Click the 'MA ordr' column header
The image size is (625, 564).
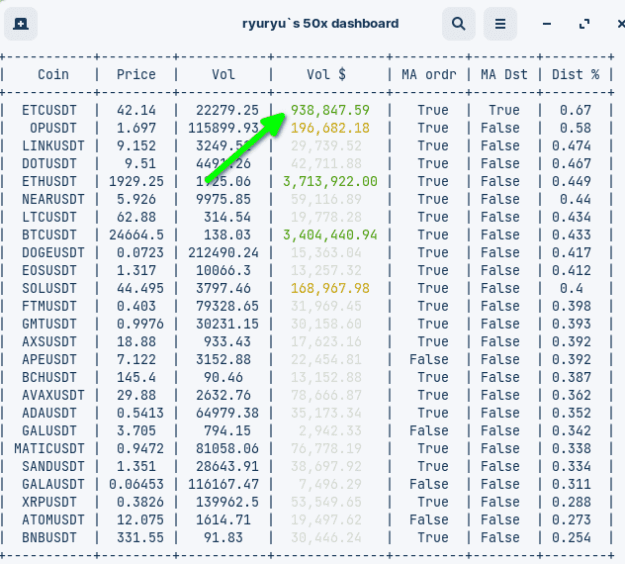[429, 75]
